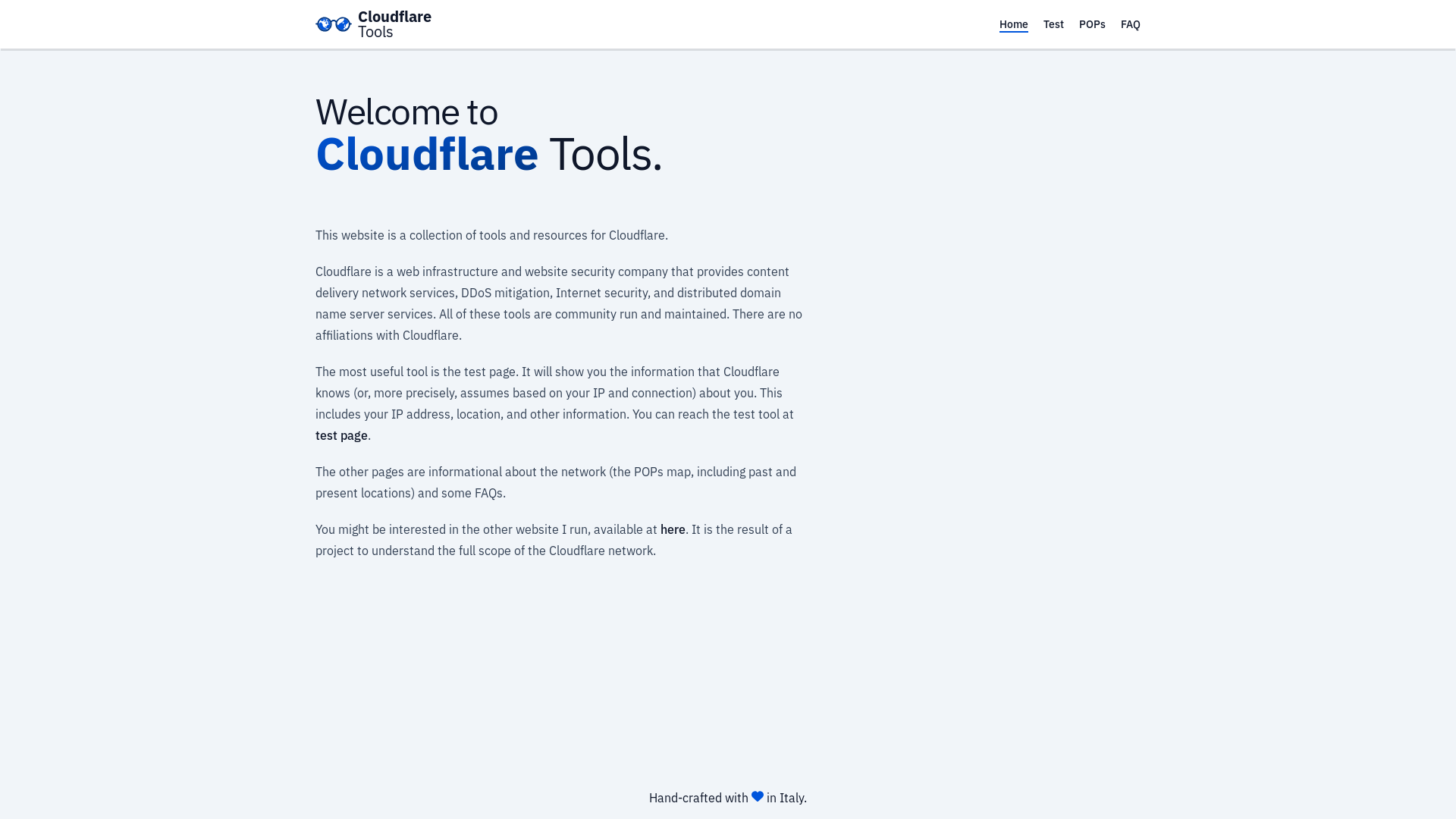Click 'This website is a collection' sentence

491,235
